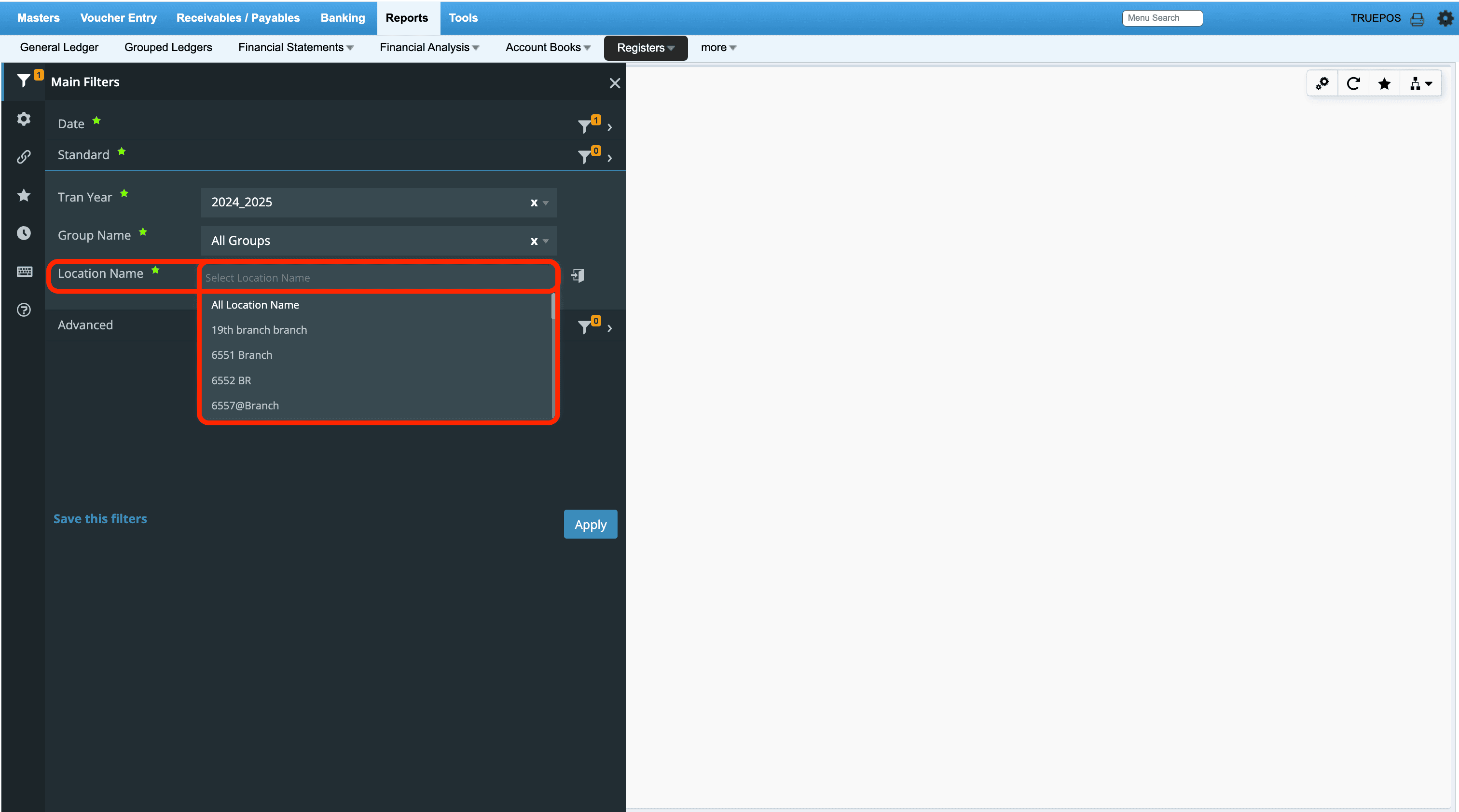Click the Menu Search input field
This screenshot has width=1459, height=812.
pyautogui.click(x=1162, y=18)
